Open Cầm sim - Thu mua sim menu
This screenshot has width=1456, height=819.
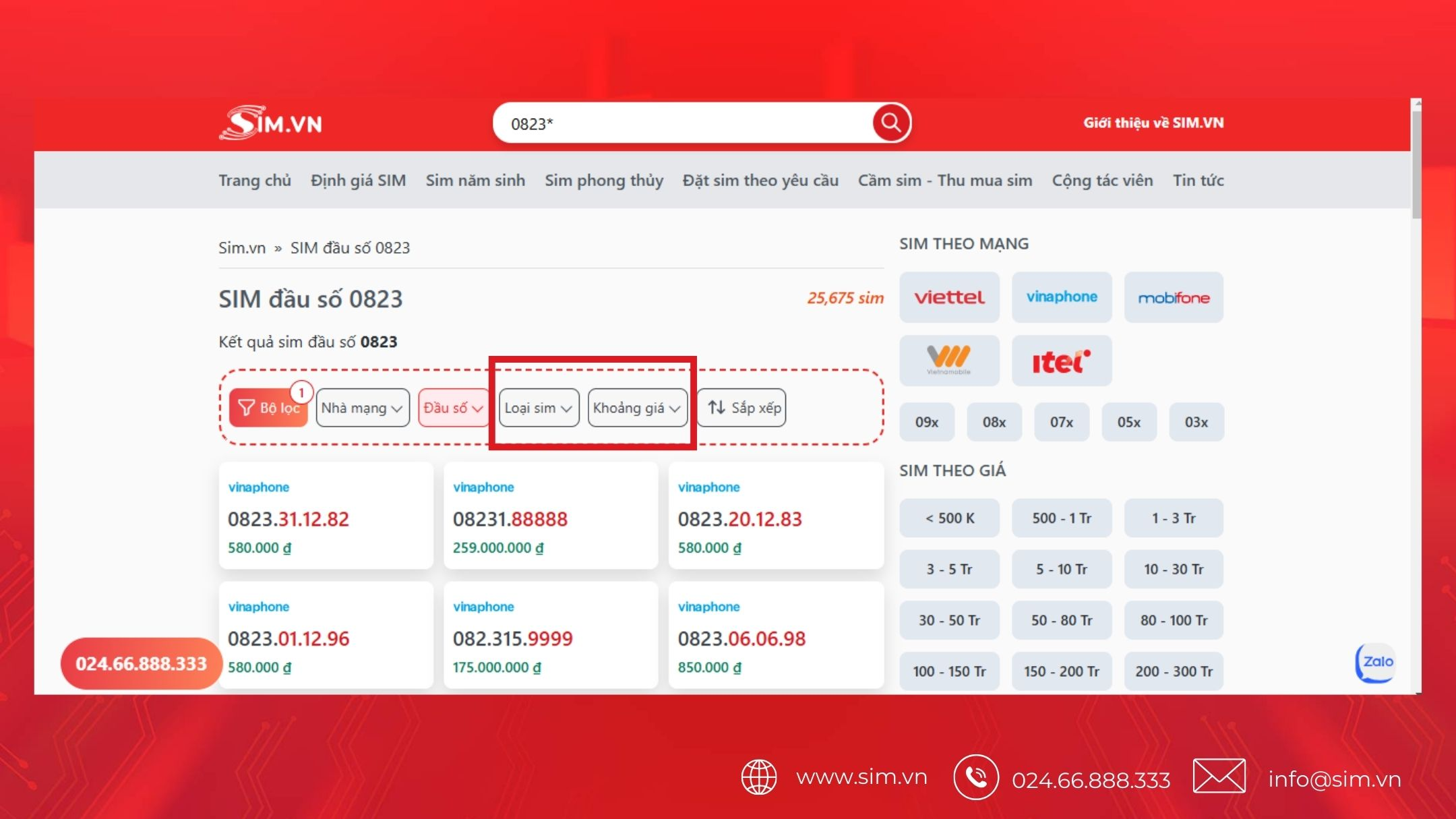945,181
